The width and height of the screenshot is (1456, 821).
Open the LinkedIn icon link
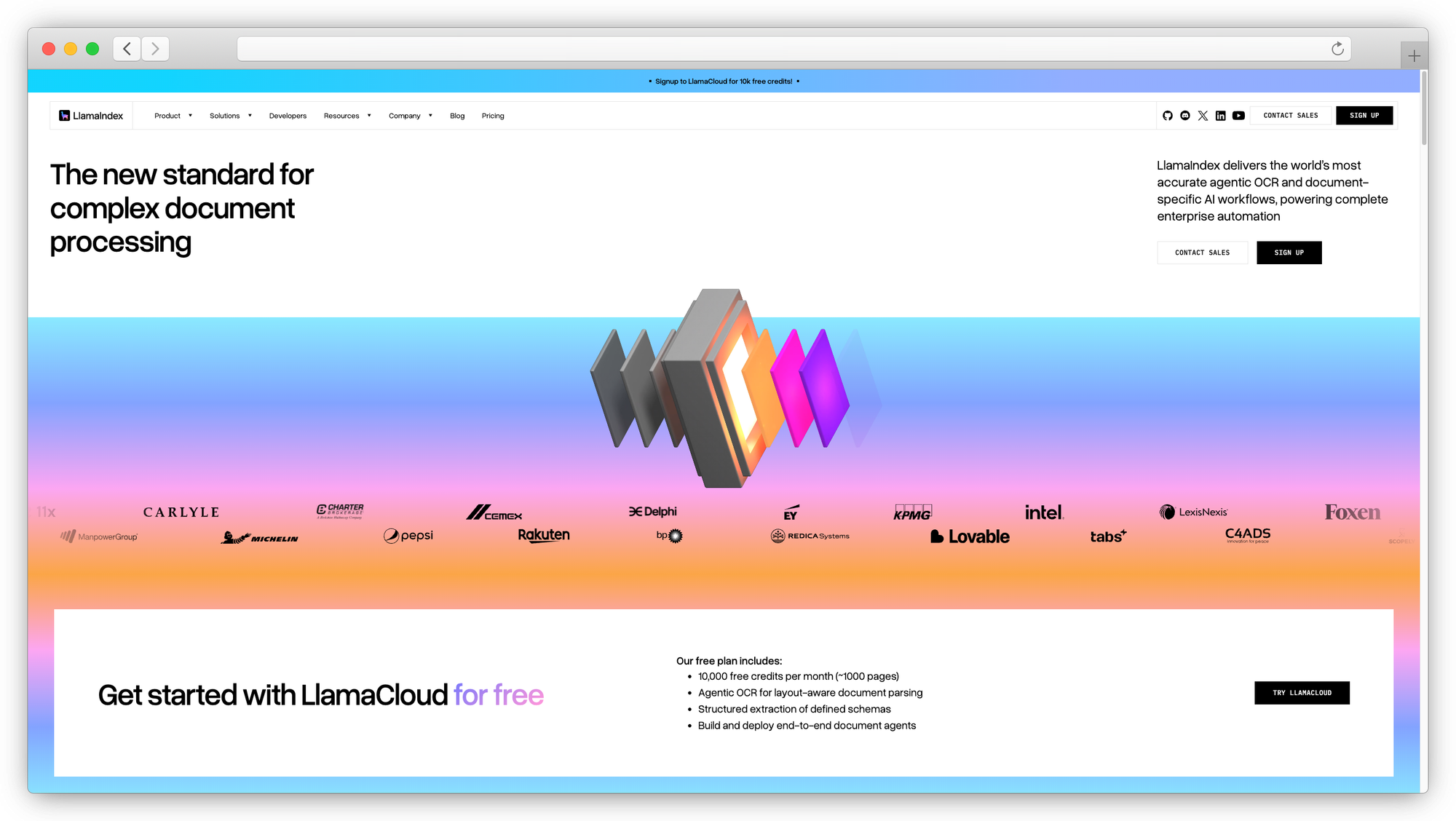[1221, 116]
